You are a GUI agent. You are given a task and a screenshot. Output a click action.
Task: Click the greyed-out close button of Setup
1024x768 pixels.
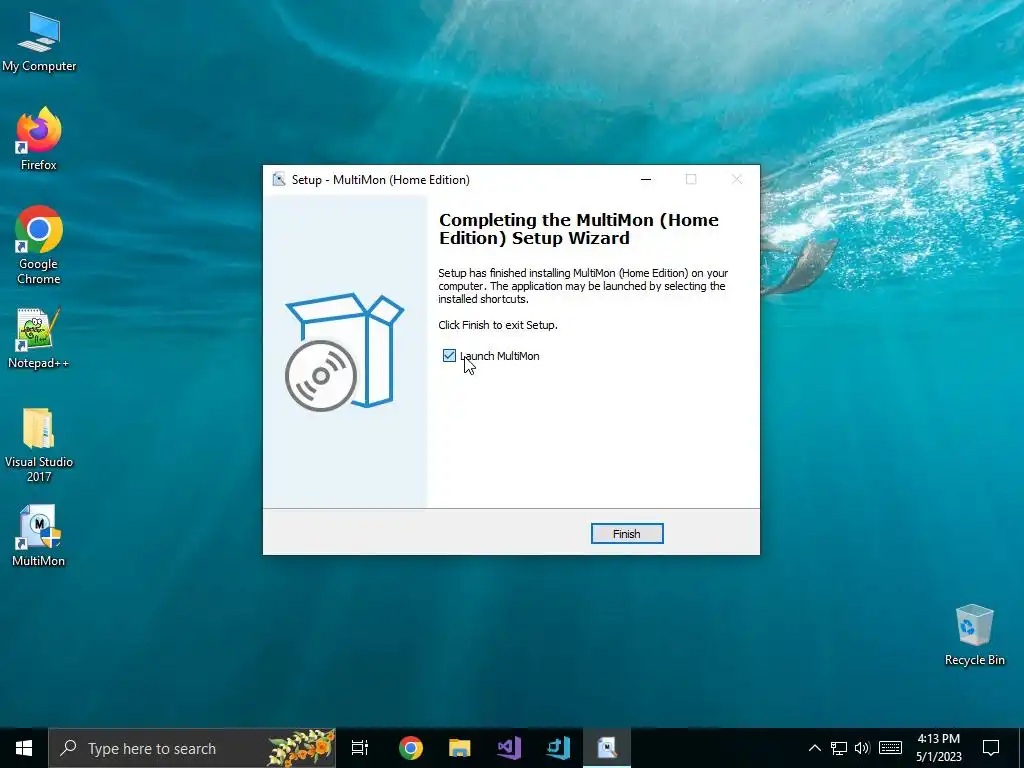tap(737, 180)
